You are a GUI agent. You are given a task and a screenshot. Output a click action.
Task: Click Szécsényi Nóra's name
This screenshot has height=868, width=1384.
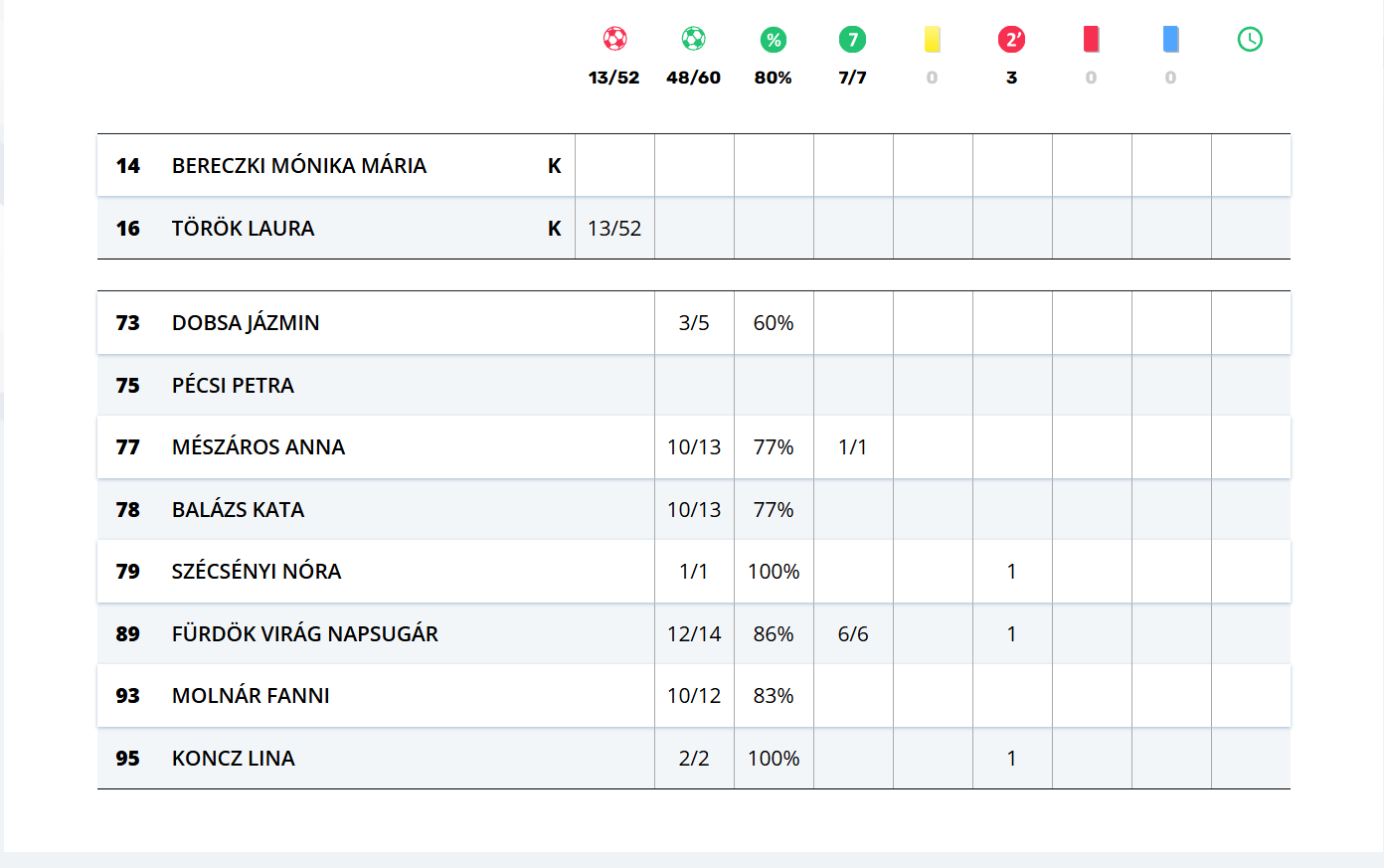point(257,572)
